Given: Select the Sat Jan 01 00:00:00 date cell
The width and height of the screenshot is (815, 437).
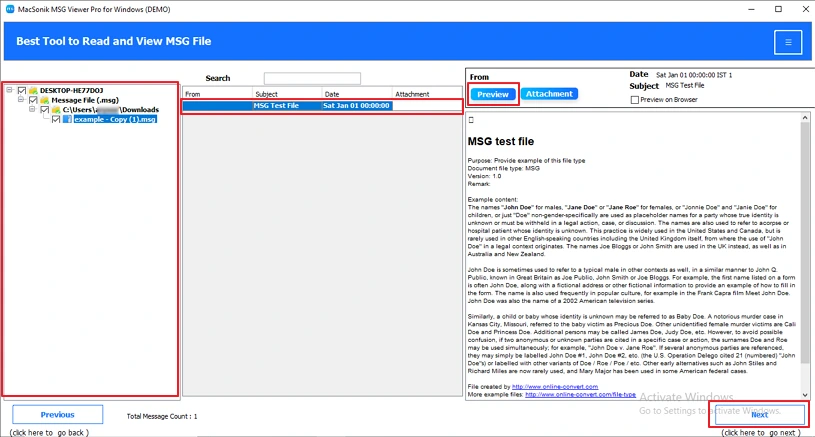Looking at the screenshot, I should coord(357,105).
